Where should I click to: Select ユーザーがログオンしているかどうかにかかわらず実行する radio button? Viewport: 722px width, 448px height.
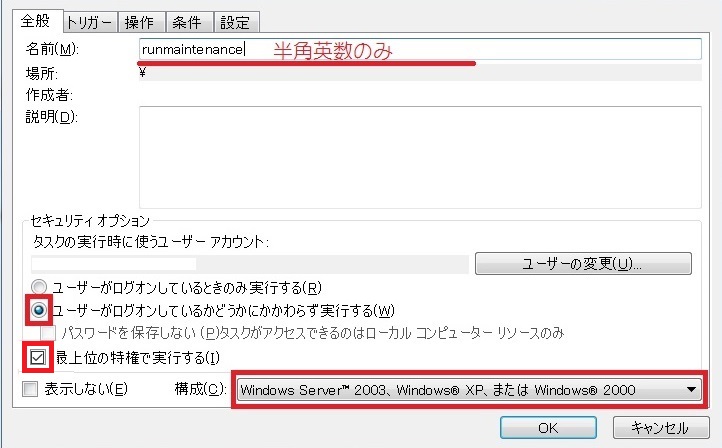coord(39,310)
